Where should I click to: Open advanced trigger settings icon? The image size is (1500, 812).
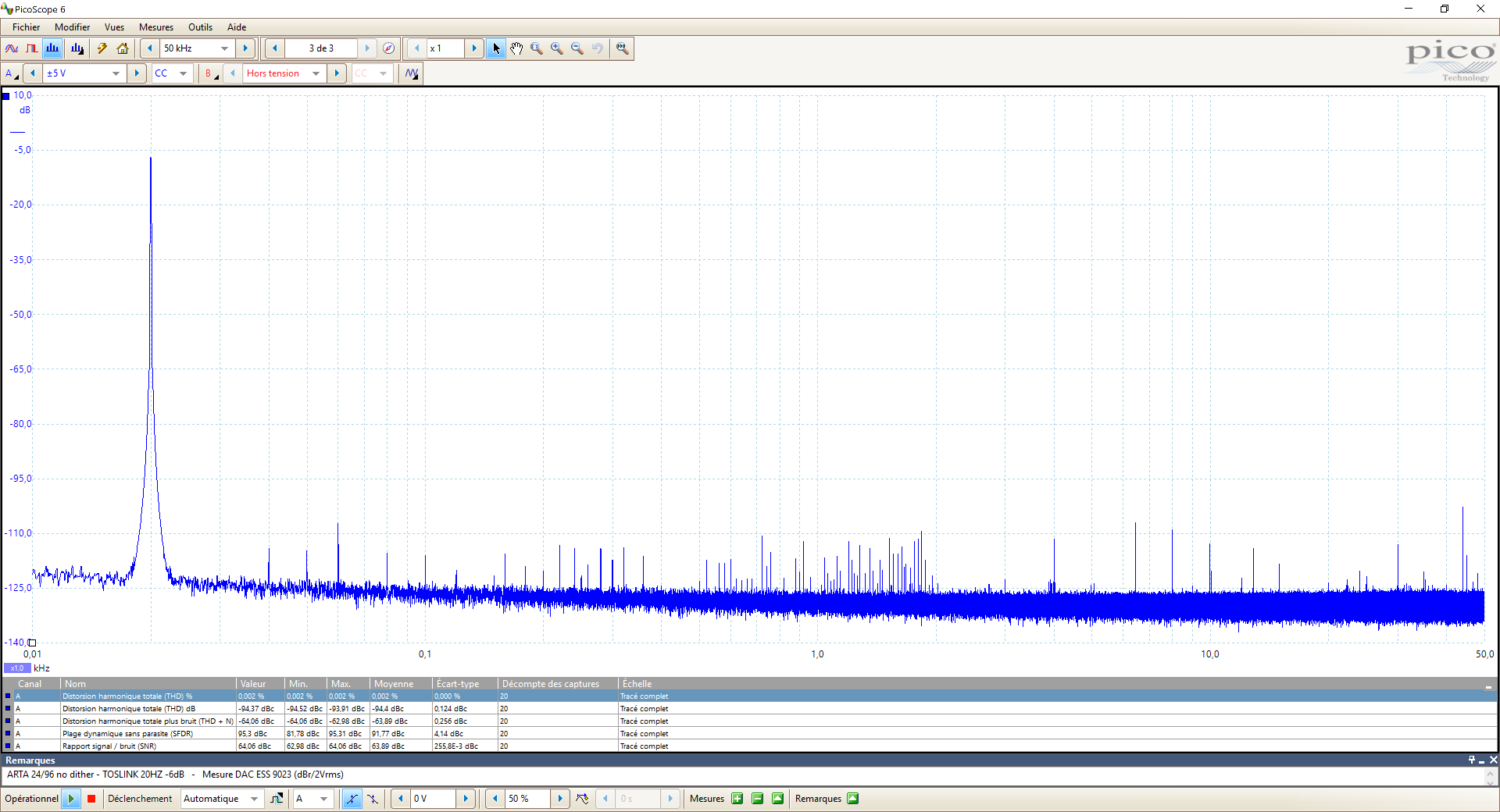point(277,799)
